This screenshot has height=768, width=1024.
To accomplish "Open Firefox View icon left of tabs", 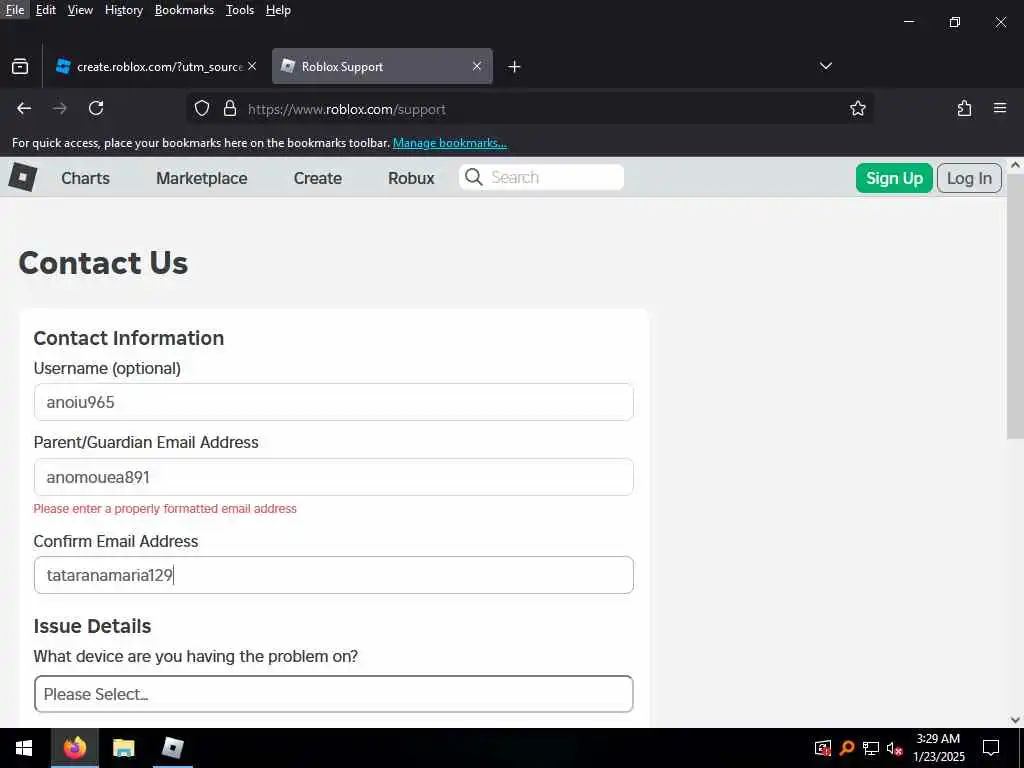I will coord(20,67).
